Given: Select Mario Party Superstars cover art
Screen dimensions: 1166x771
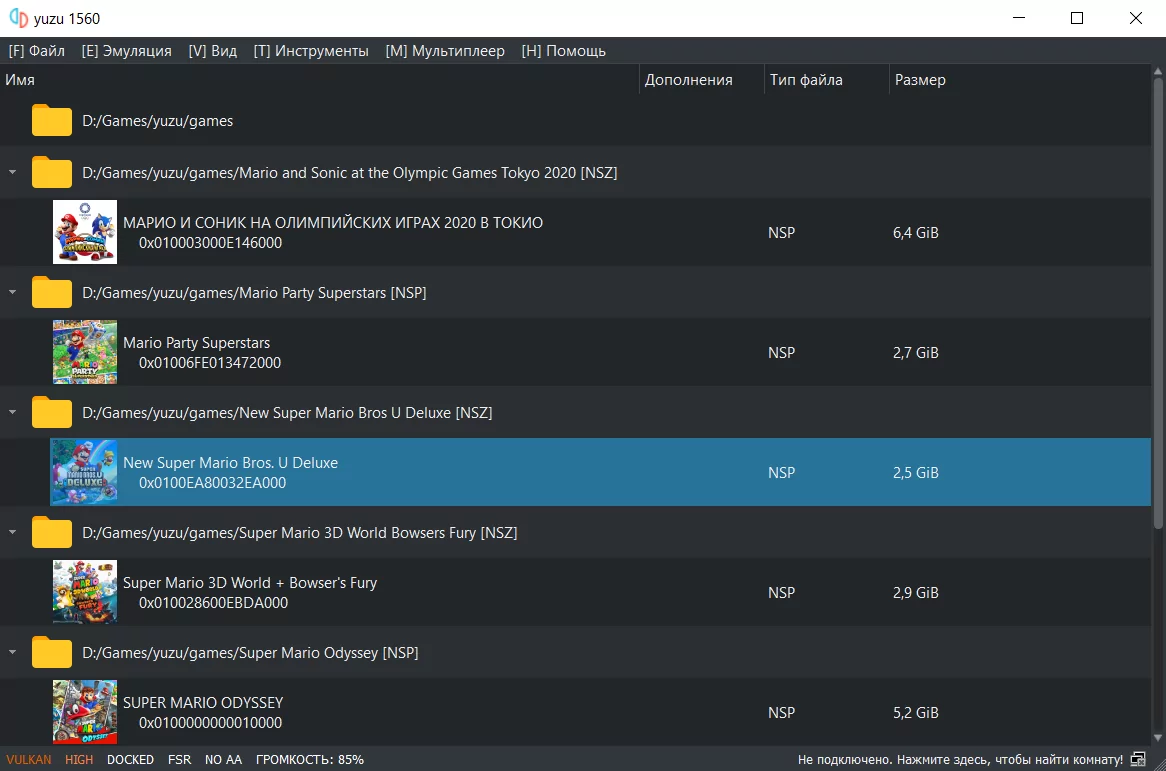Looking at the screenshot, I should click(85, 352).
